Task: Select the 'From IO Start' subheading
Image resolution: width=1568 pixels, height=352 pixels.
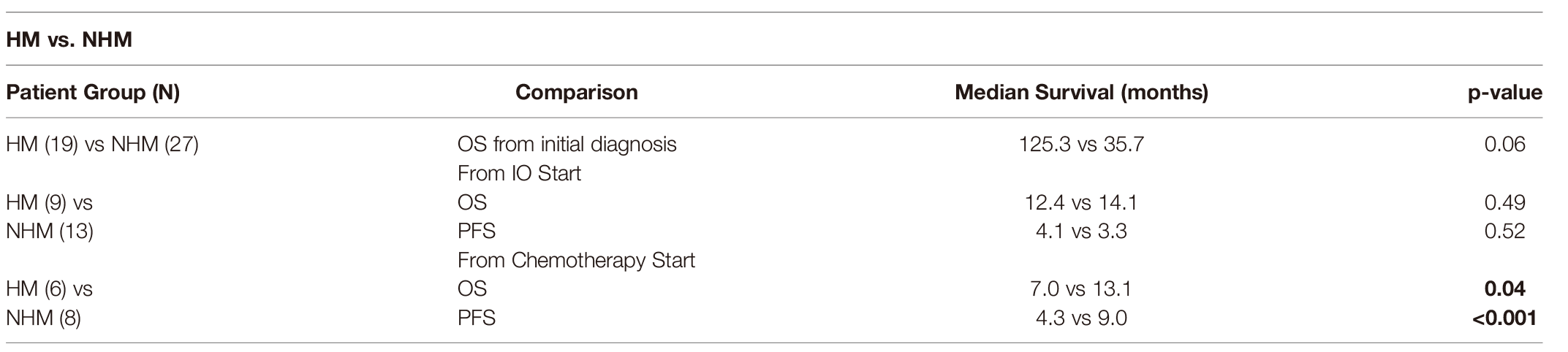Action: pos(519,173)
